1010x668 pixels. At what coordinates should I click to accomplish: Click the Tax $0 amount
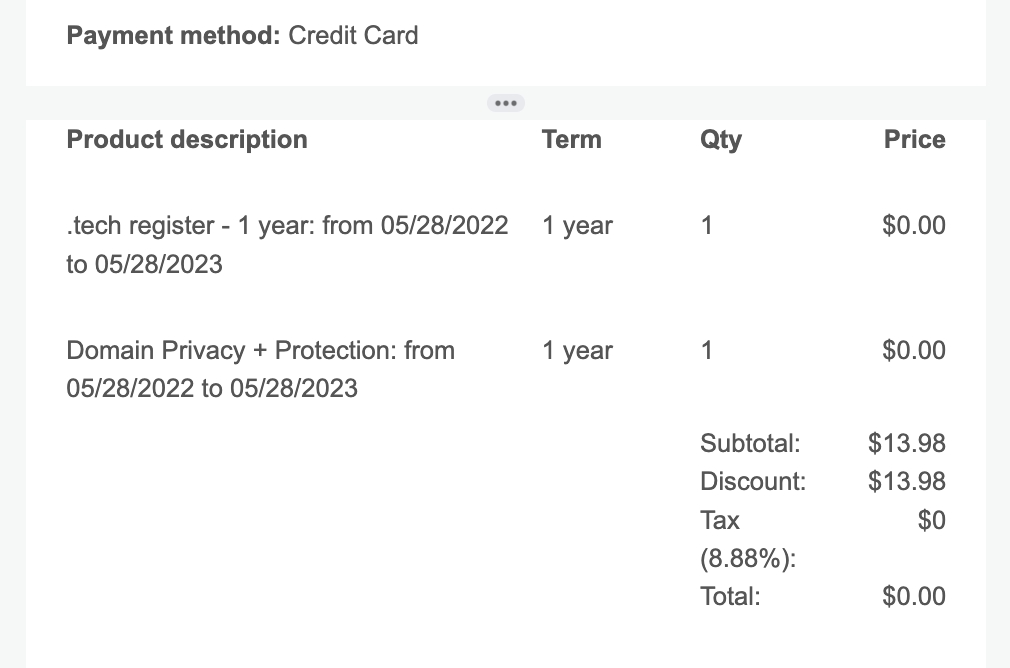pyautogui.click(x=931, y=520)
